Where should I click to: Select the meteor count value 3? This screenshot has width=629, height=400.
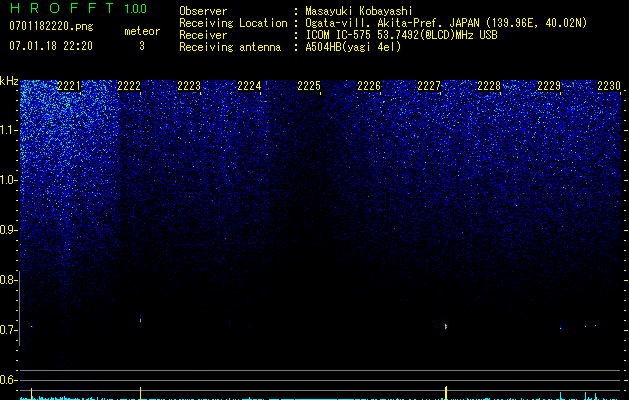142,46
